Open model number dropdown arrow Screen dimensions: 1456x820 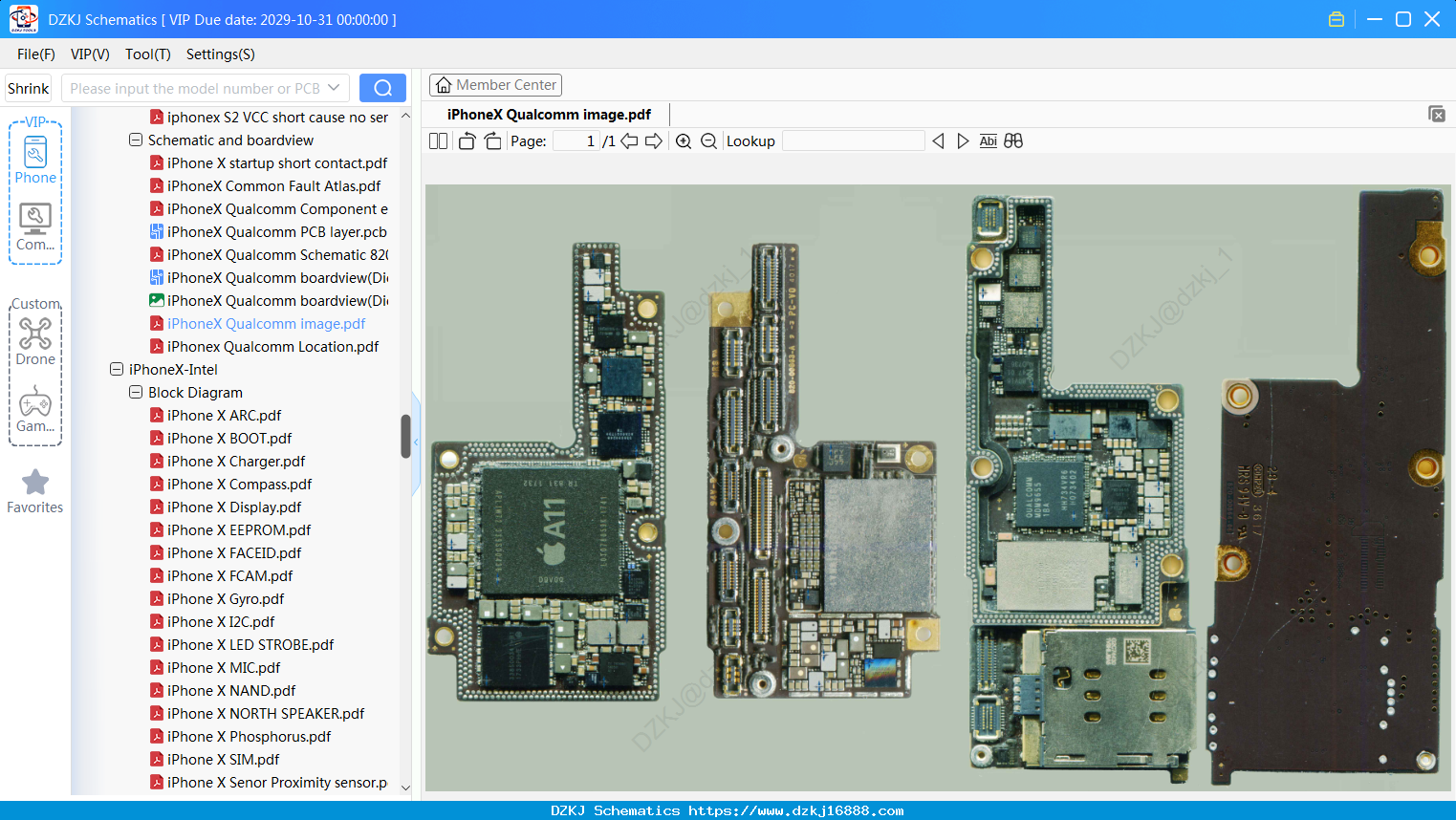pyautogui.click(x=334, y=88)
